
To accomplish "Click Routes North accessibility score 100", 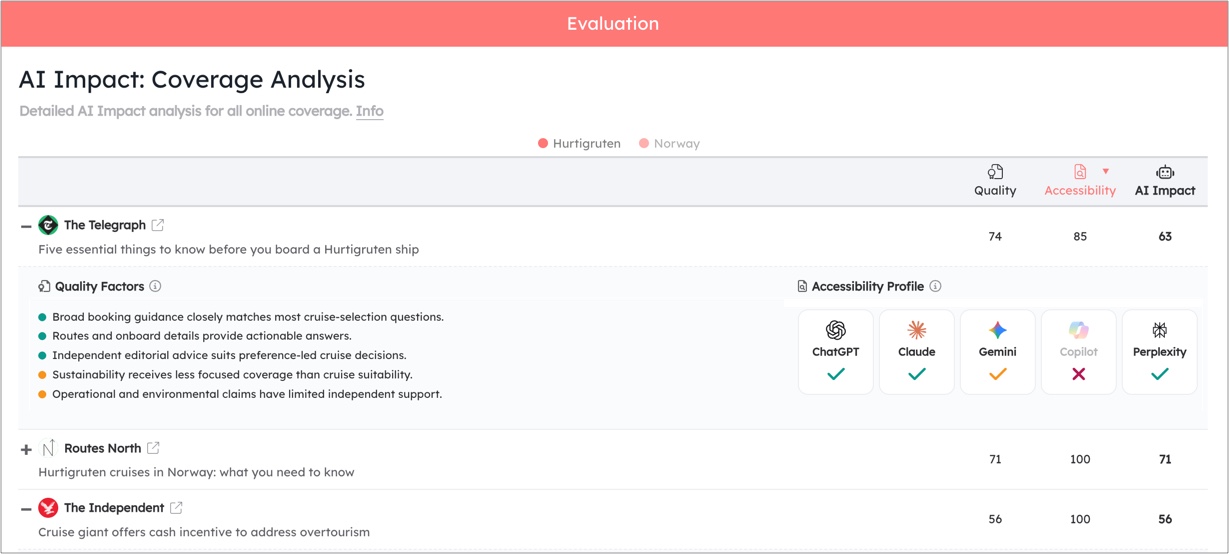I will click(1080, 460).
